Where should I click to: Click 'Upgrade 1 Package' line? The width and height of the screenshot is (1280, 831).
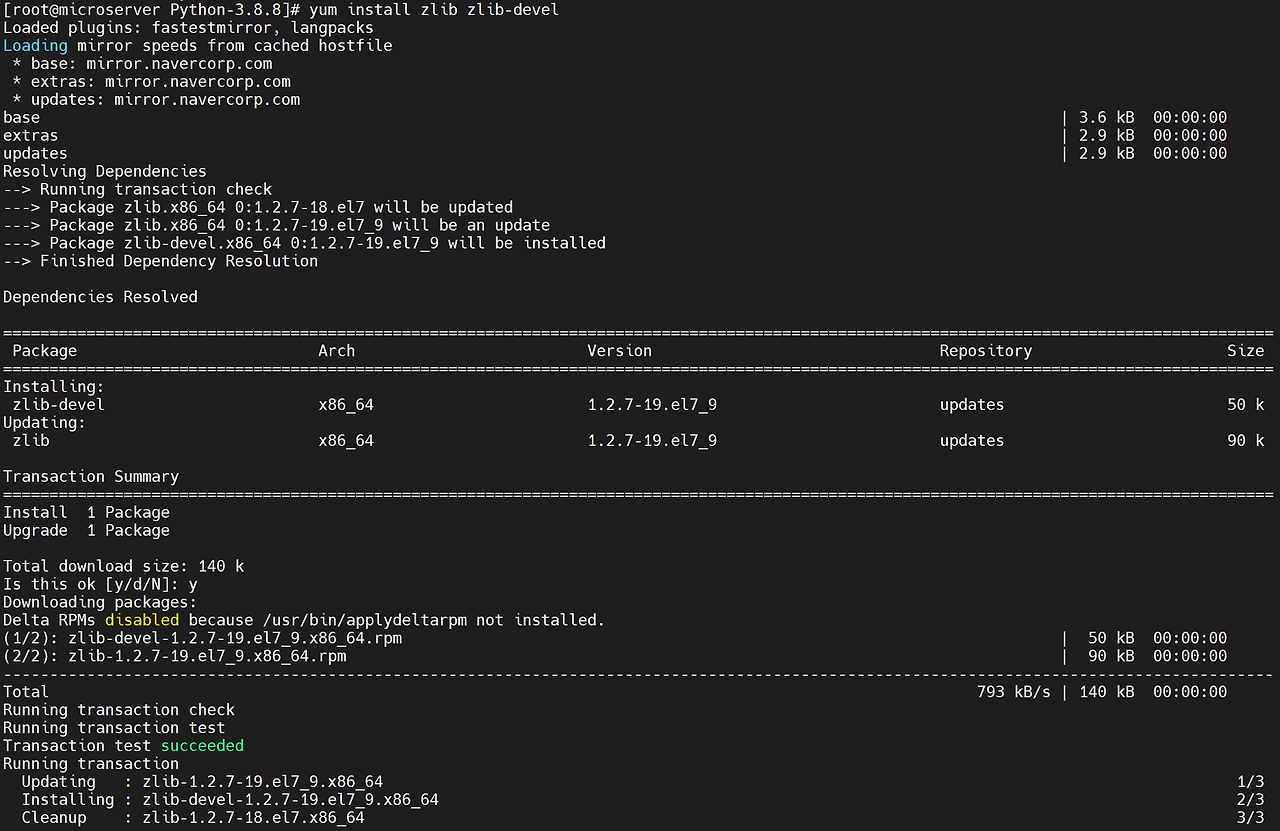[x=86, y=531]
